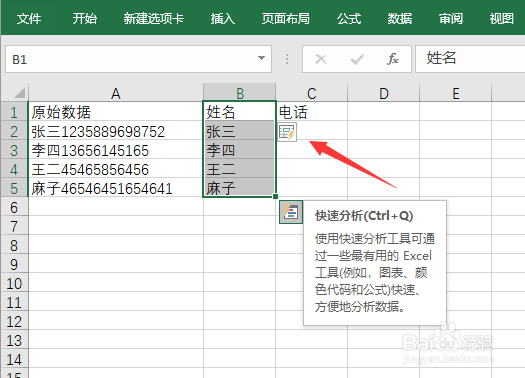Select row 11 header

coord(14,302)
